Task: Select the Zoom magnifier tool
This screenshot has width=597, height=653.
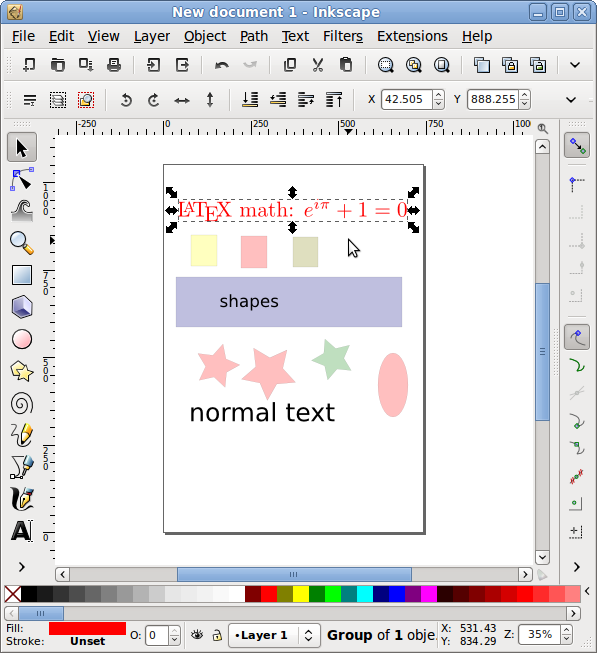Action: pos(22,243)
